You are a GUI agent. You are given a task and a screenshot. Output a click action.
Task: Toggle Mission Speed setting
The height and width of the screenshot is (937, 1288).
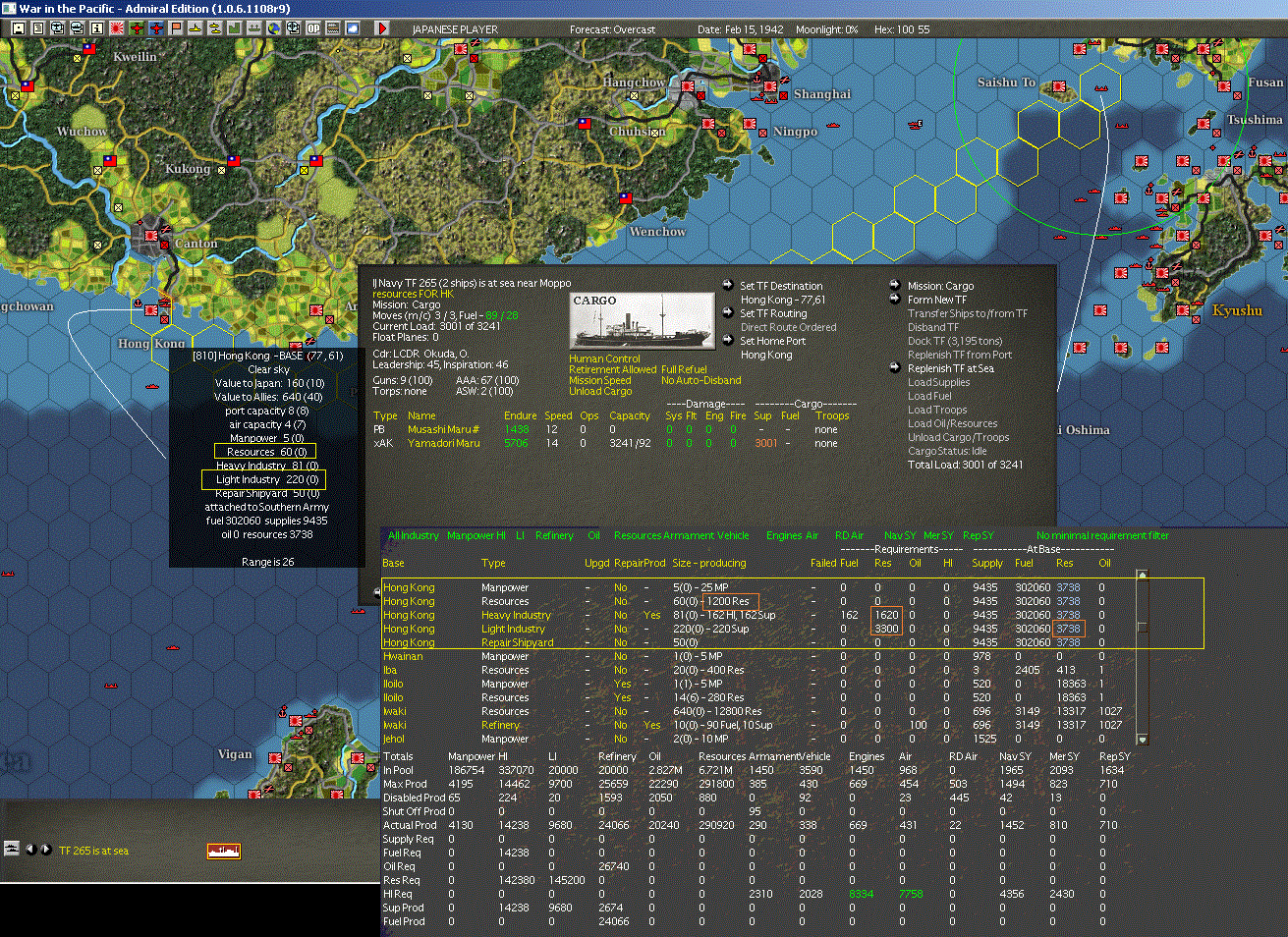point(599,380)
